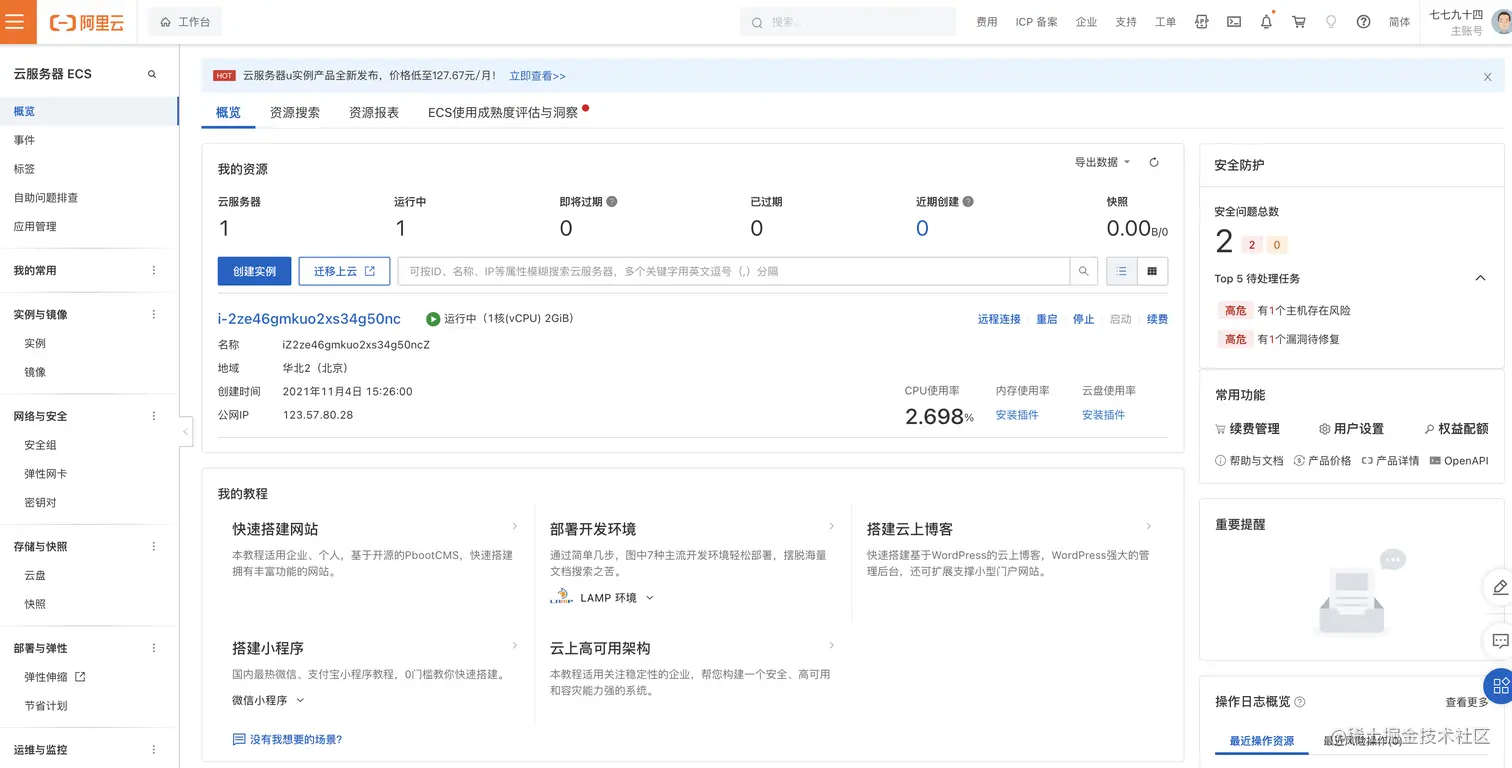
Task: Select the 最近操作资源 tab
Action: pos(1261,741)
